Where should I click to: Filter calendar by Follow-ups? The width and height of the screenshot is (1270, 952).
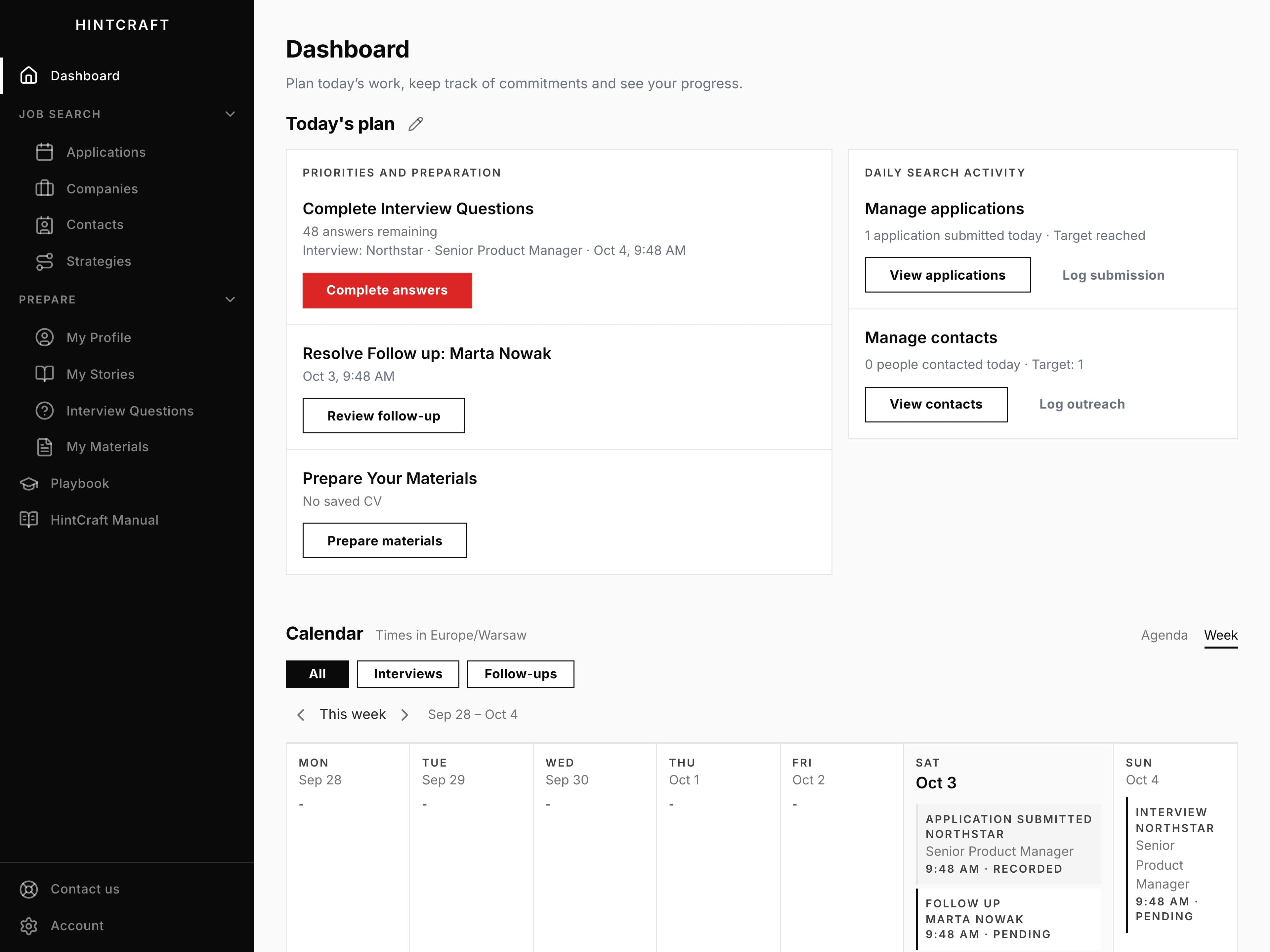tap(521, 674)
